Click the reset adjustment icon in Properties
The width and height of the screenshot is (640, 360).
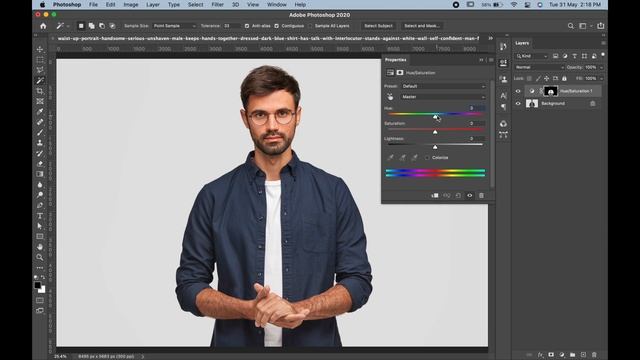(x=458, y=196)
